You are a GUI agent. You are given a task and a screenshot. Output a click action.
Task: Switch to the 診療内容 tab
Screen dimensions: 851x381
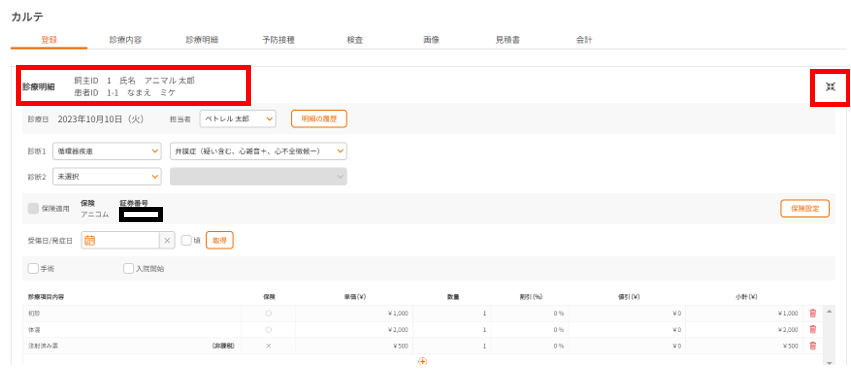pos(125,40)
